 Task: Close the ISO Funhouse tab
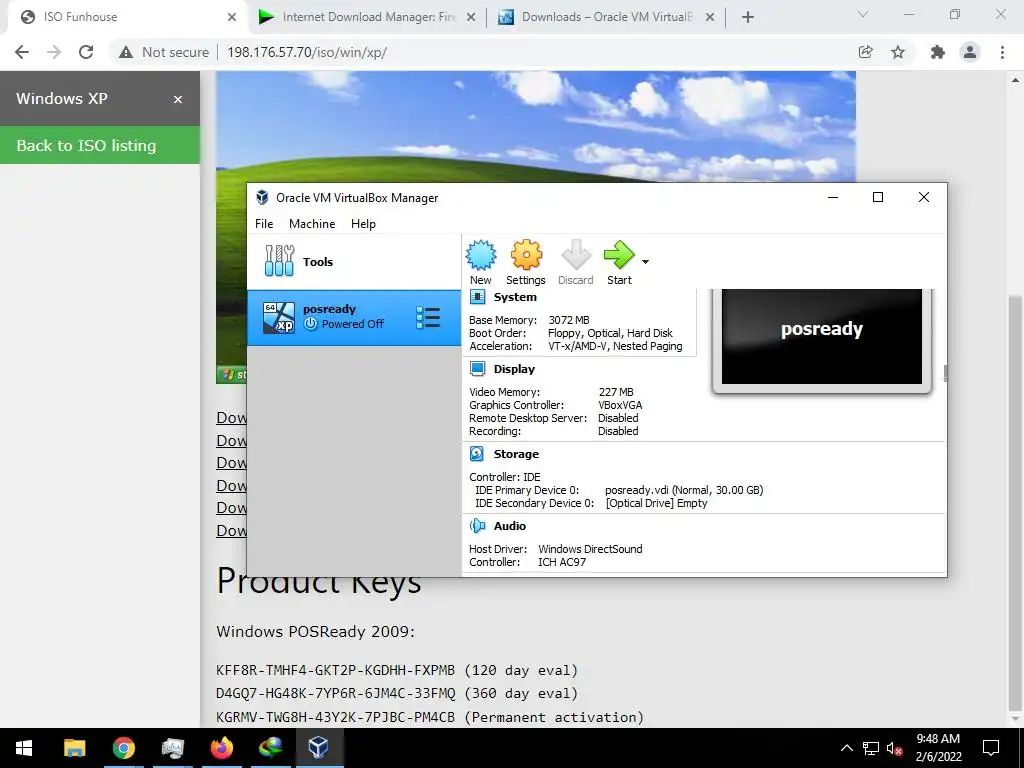click(232, 18)
